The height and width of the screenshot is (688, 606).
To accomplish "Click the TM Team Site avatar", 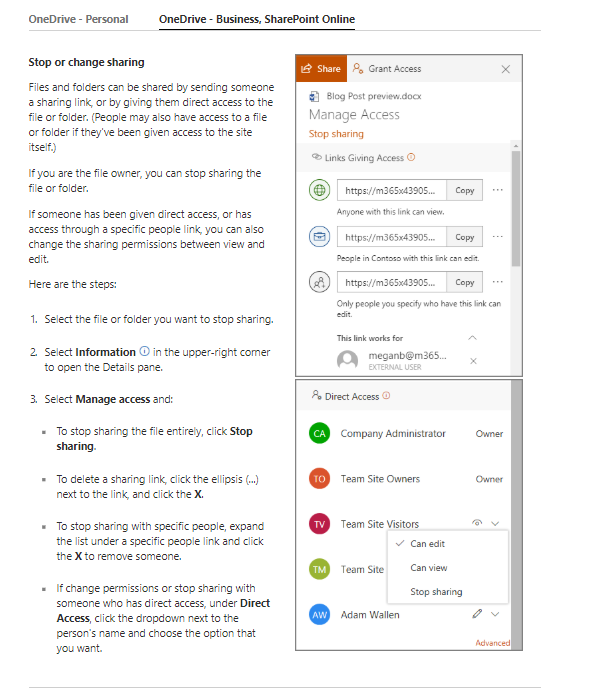I will click(x=319, y=569).
